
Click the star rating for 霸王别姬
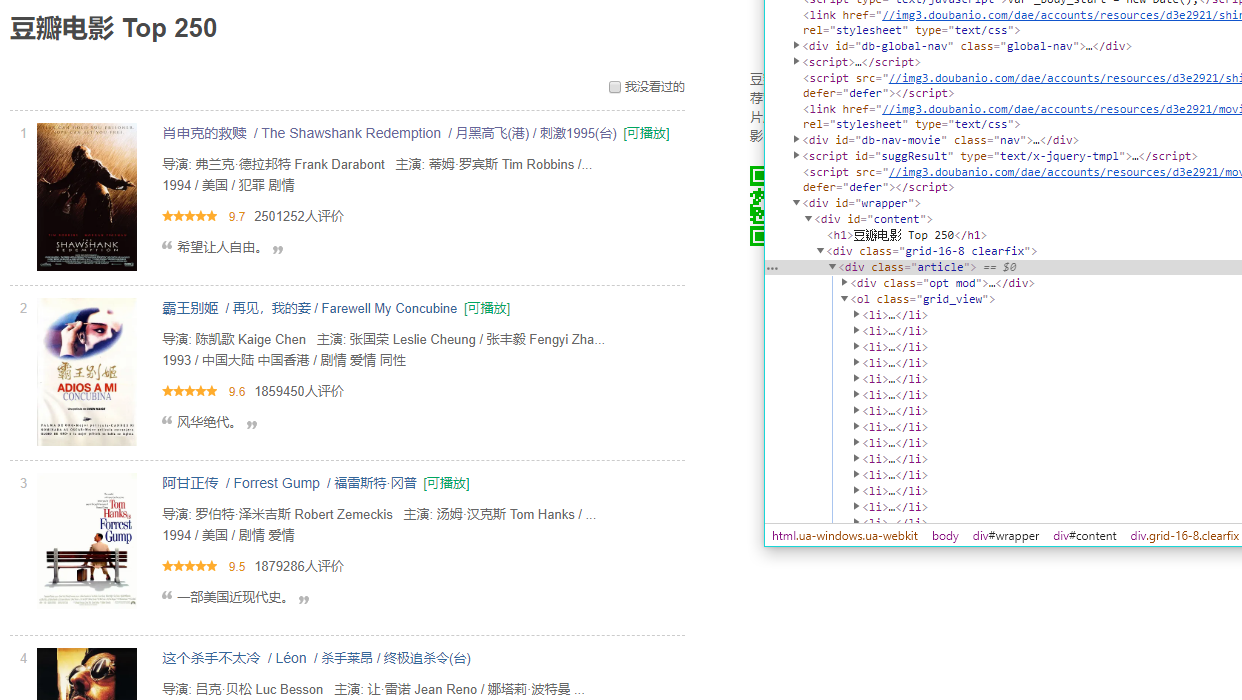[x=190, y=391]
